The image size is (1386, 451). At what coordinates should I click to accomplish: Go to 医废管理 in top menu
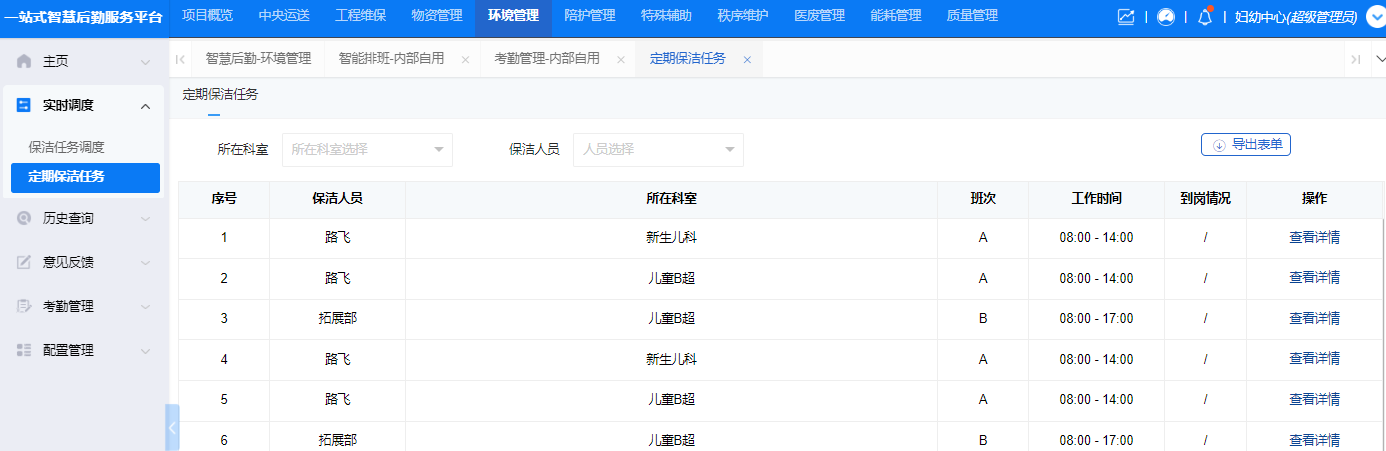coord(819,16)
